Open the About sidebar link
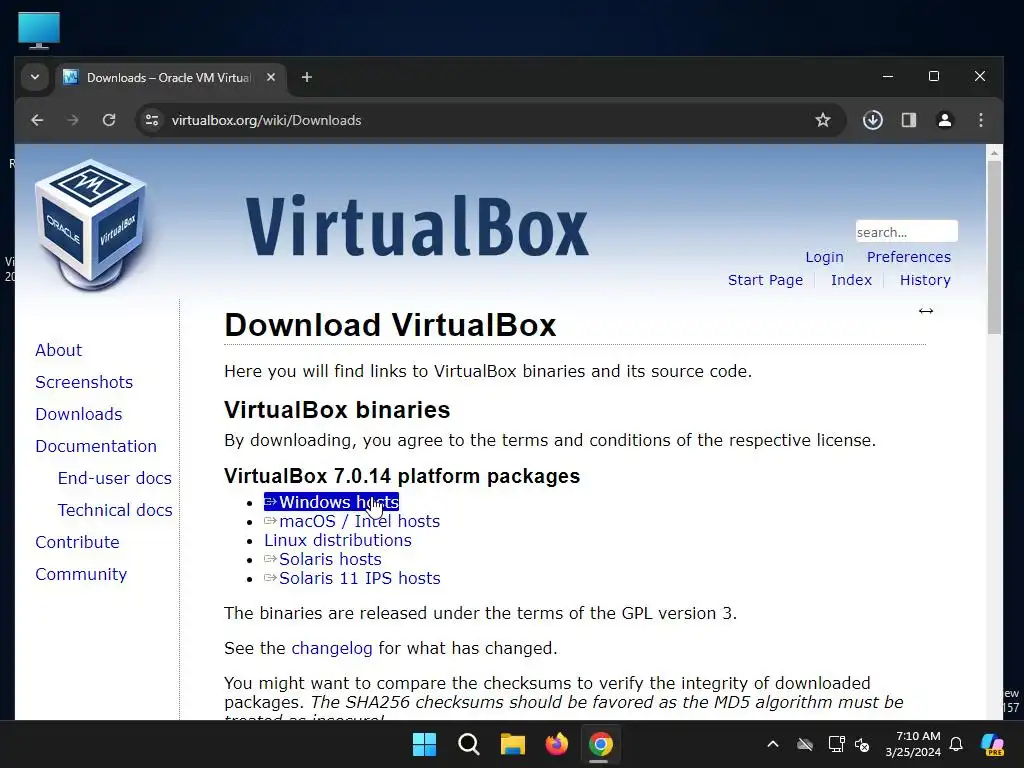Image resolution: width=1024 pixels, height=768 pixels. [x=59, y=350]
